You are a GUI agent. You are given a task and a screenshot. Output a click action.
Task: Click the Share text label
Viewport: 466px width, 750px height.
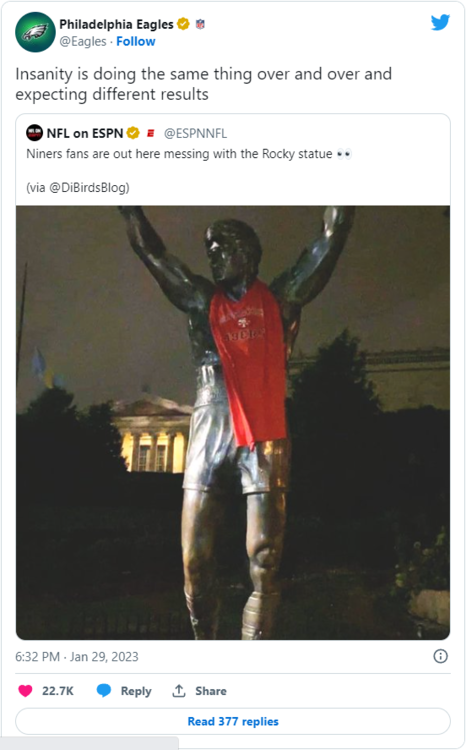point(211,691)
